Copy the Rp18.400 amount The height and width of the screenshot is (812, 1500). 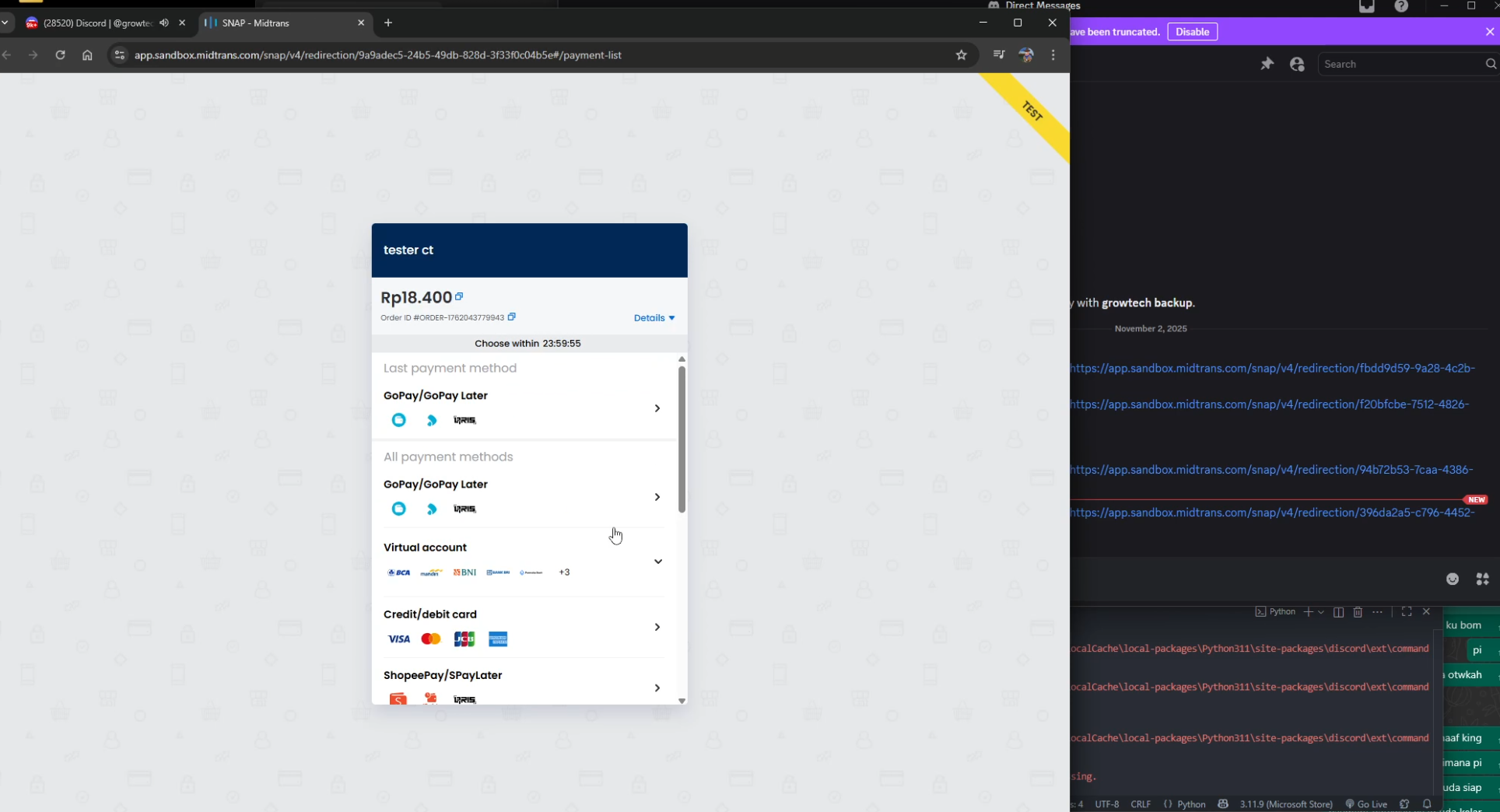coord(459,296)
